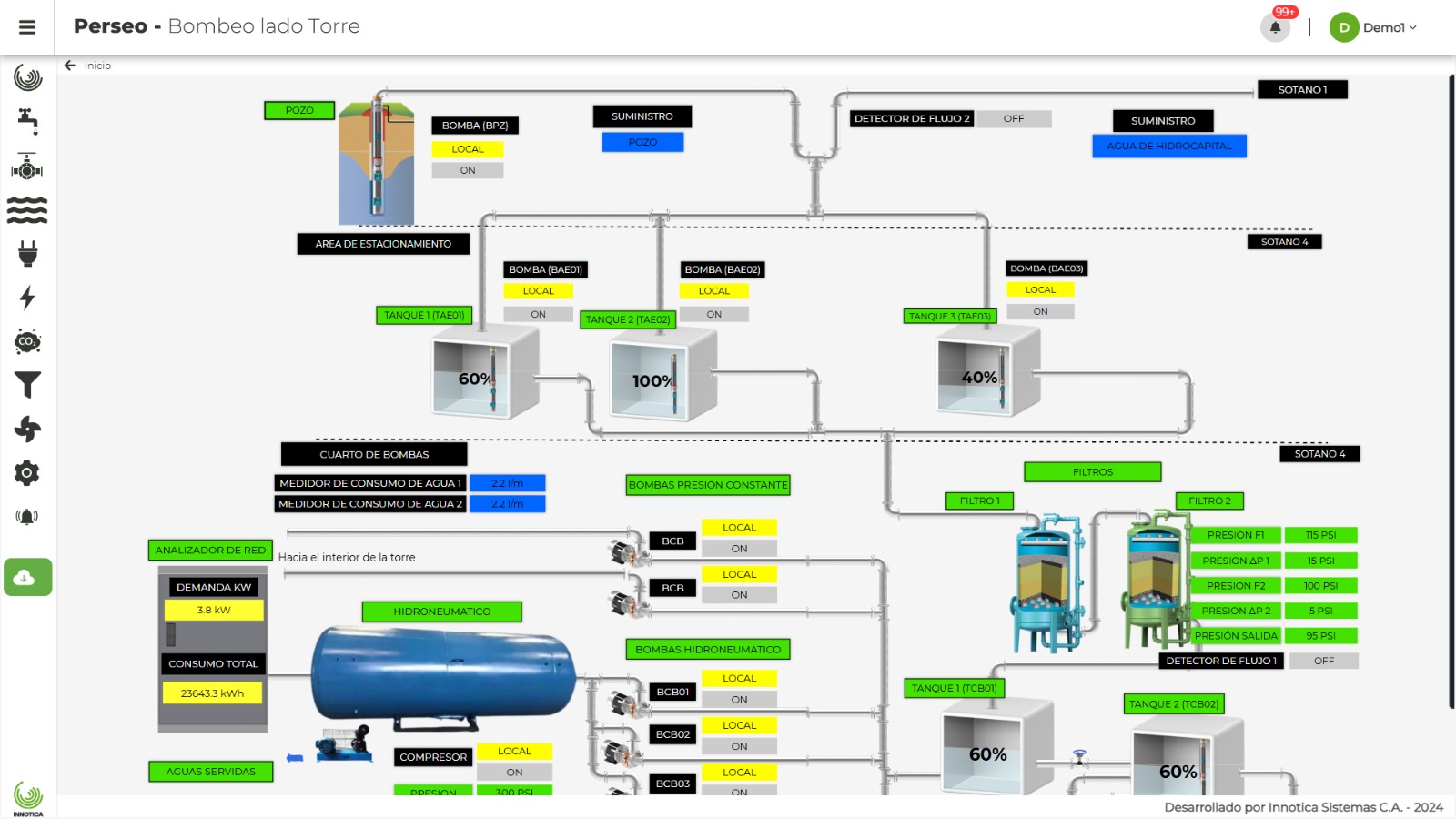Image resolution: width=1456 pixels, height=819 pixels.
Task: Open the CO2 cloud sidebar section
Action: pyautogui.click(x=27, y=341)
